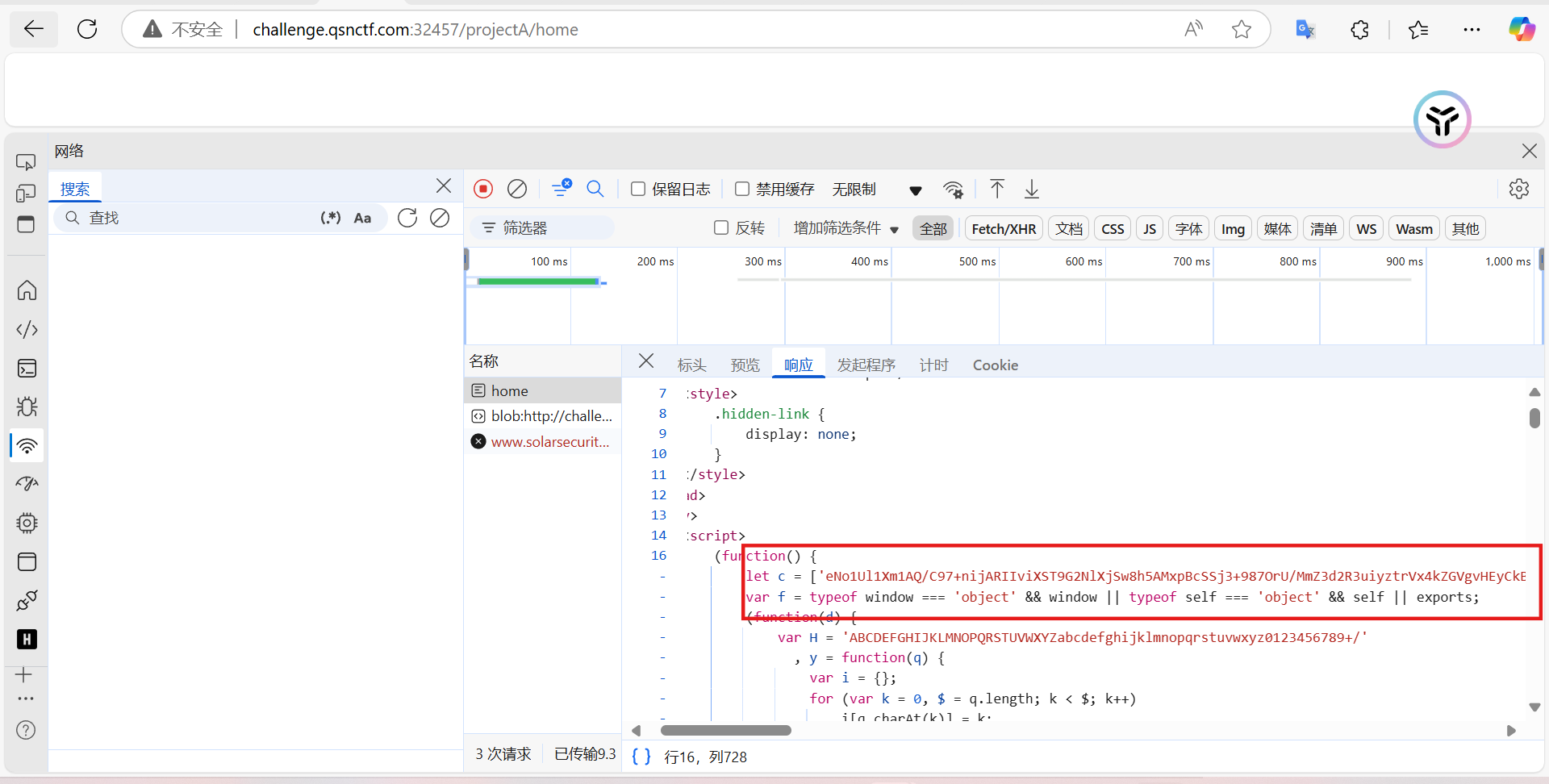Toggle device emulation icon
Viewport: 1549px width, 784px height.
tap(26, 194)
